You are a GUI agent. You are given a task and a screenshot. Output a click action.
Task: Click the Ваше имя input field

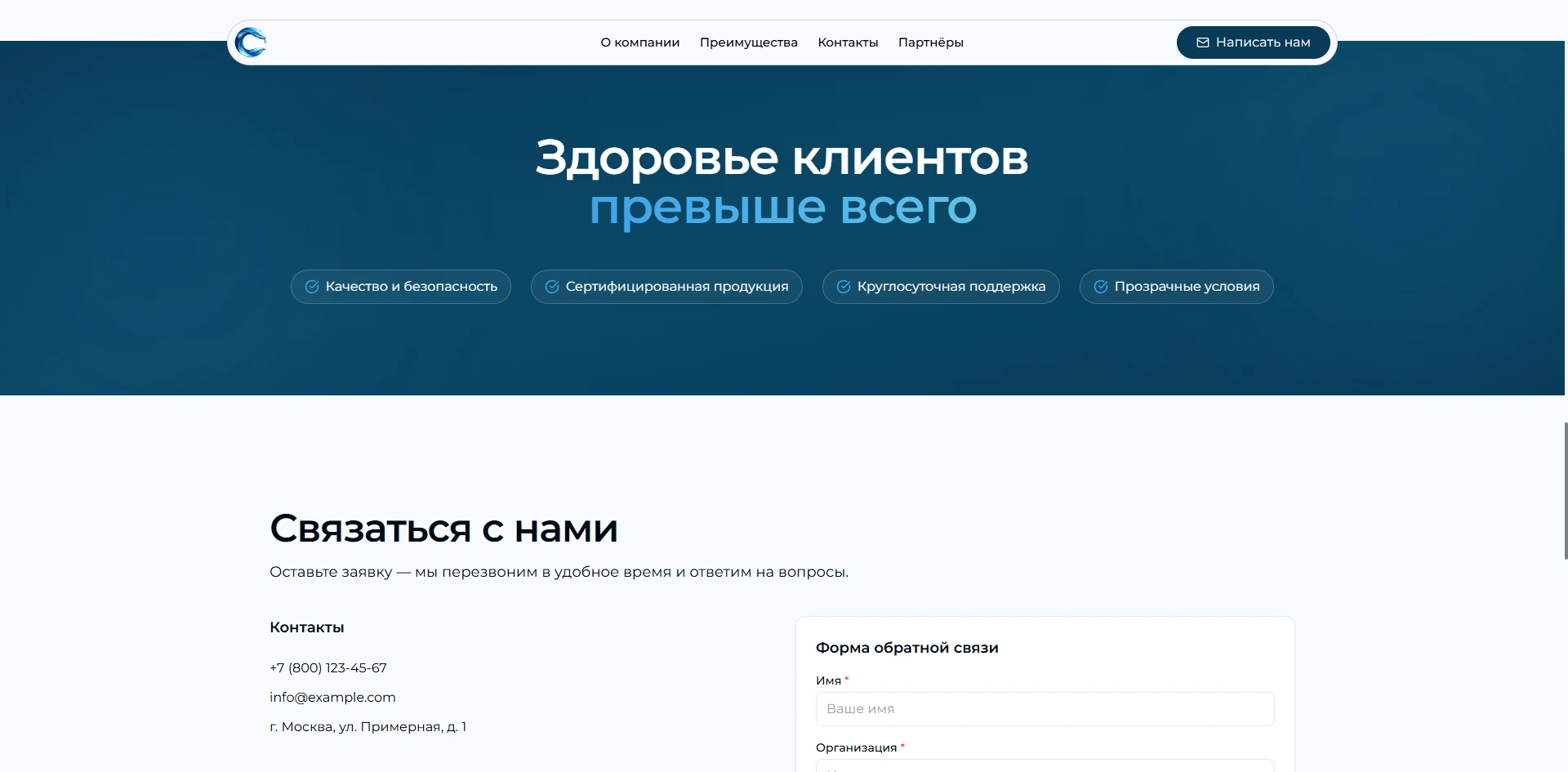click(x=1045, y=709)
